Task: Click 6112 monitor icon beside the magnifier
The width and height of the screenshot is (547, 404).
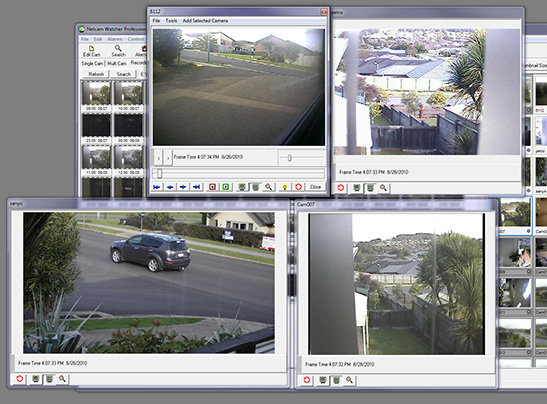Action: (x=256, y=187)
